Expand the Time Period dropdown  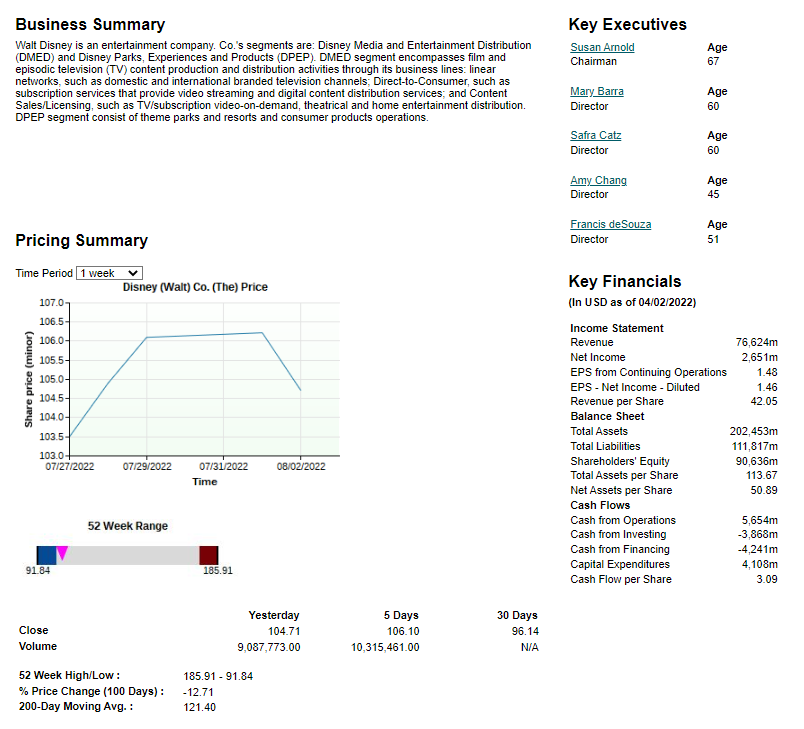tap(109, 273)
